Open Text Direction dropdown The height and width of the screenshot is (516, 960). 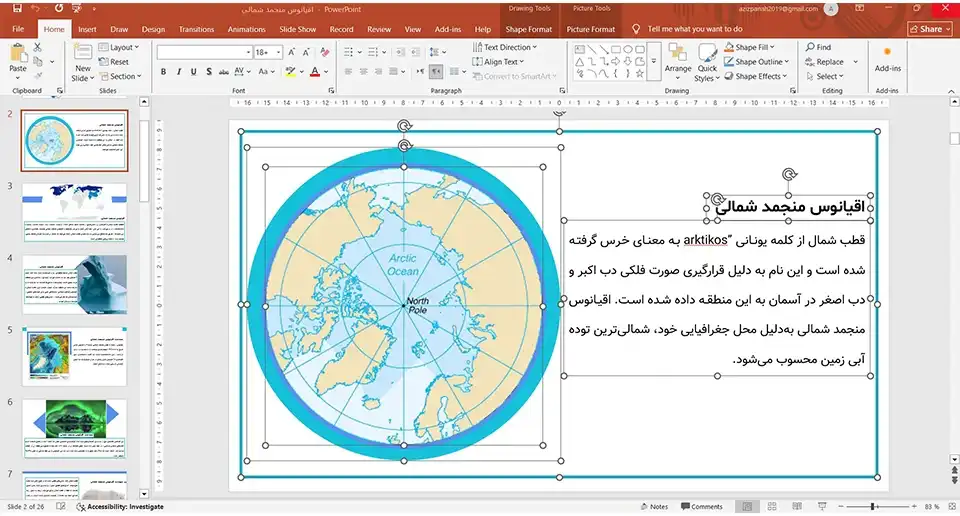tap(505, 47)
